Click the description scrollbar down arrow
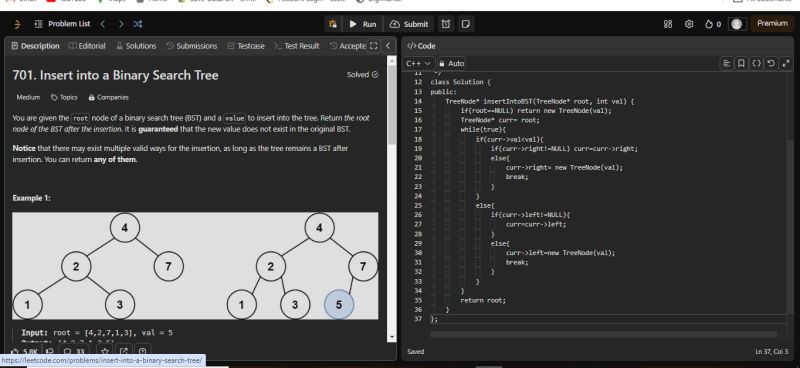Image resolution: width=800 pixels, height=368 pixels. click(x=392, y=337)
